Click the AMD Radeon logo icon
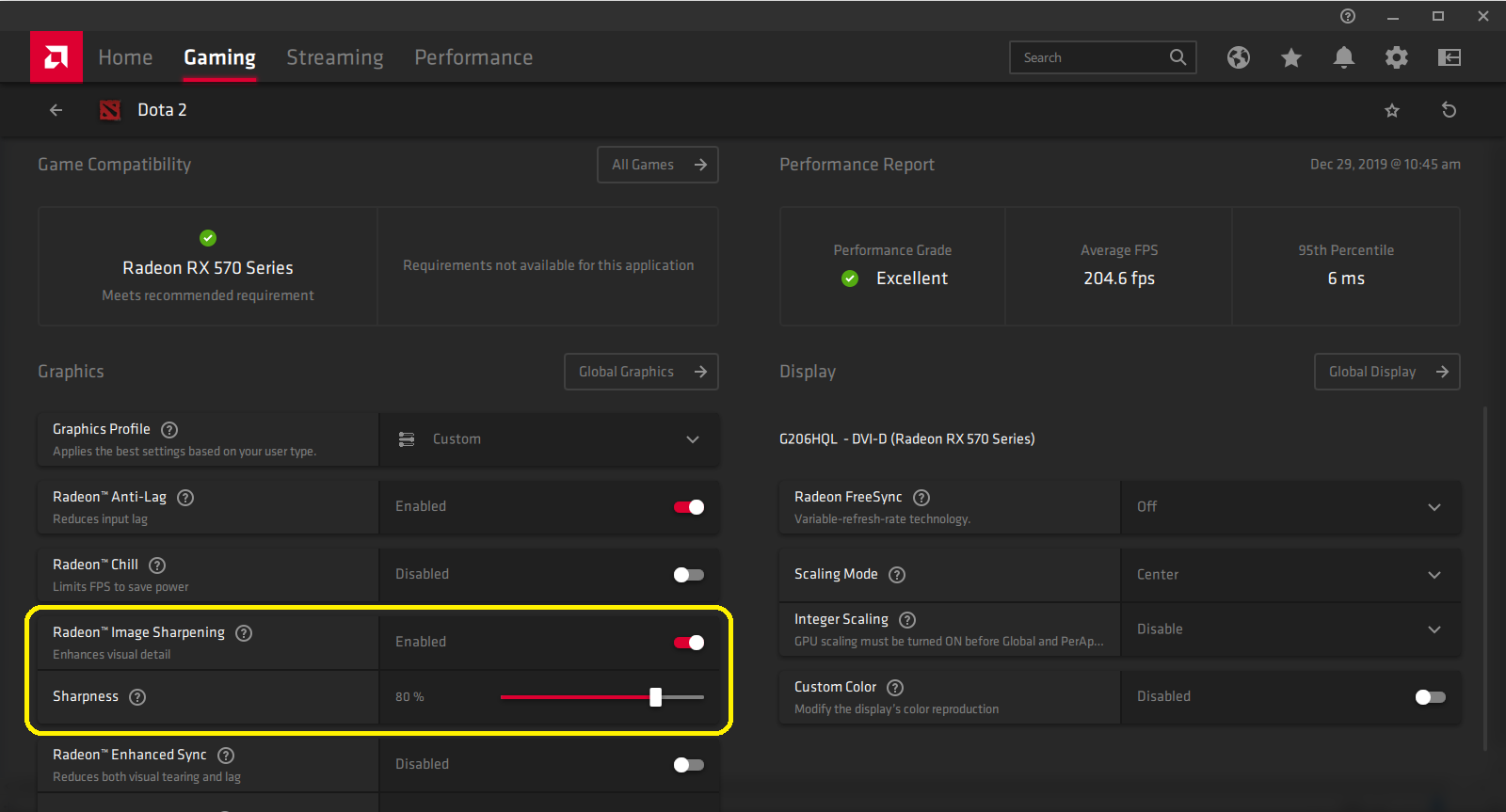This screenshot has width=1506, height=812. [x=56, y=57]
